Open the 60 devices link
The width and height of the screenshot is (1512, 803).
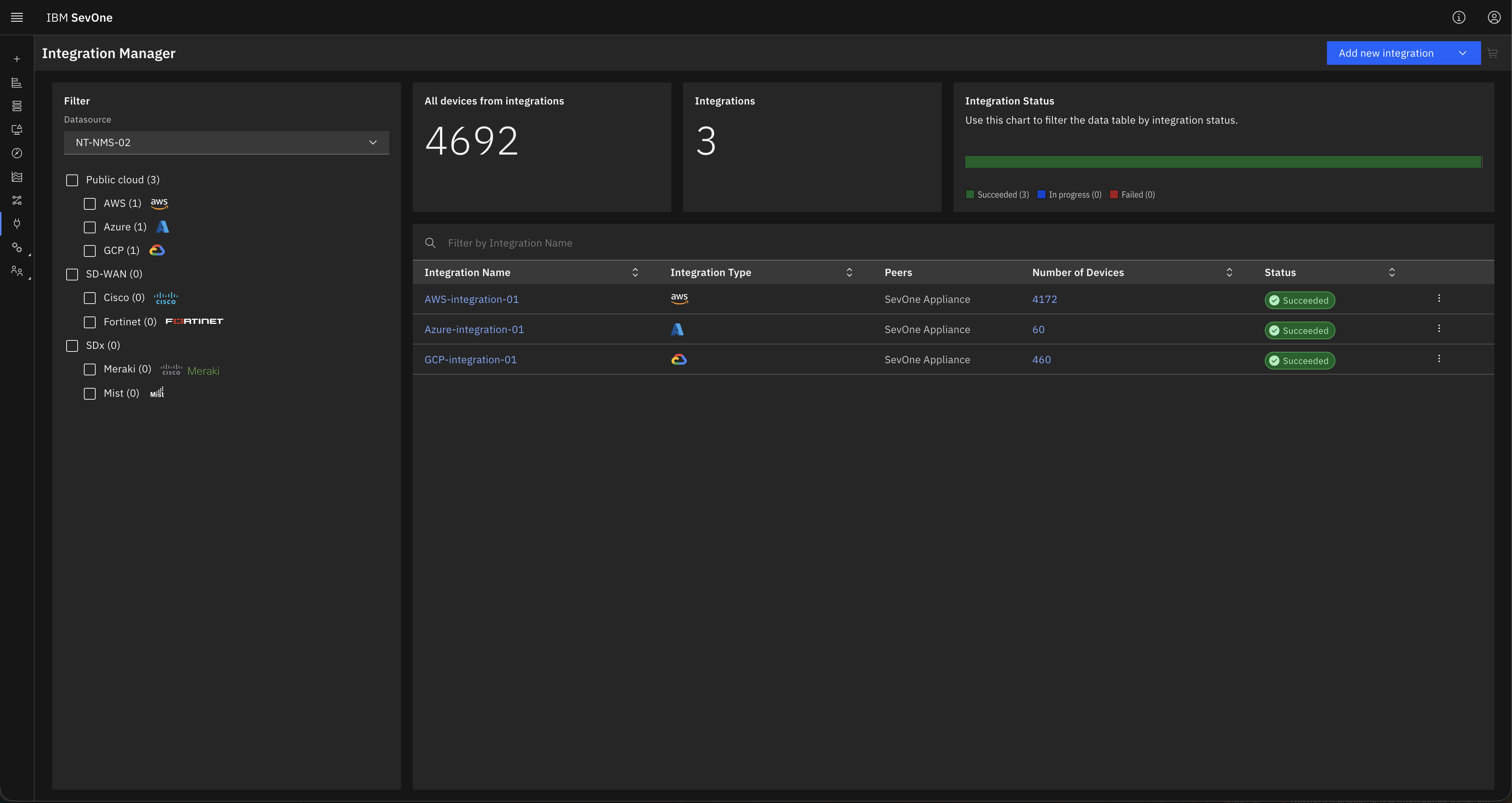click(x=1038, y=330)
